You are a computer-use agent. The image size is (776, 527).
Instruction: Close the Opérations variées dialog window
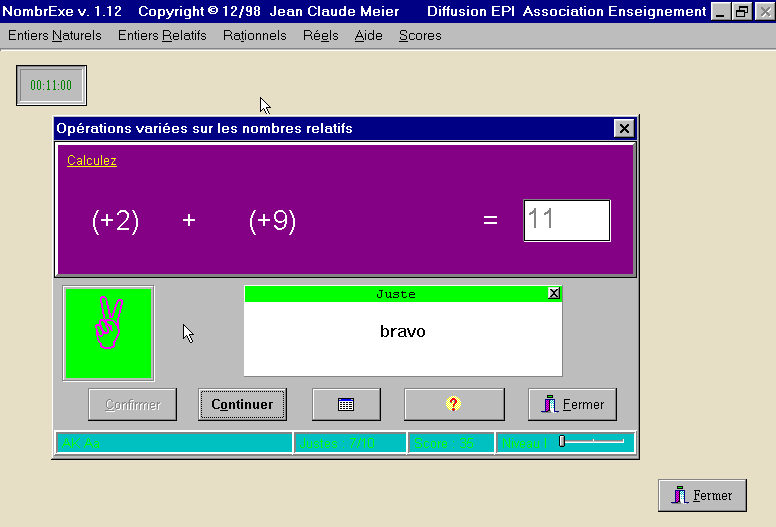623,128
